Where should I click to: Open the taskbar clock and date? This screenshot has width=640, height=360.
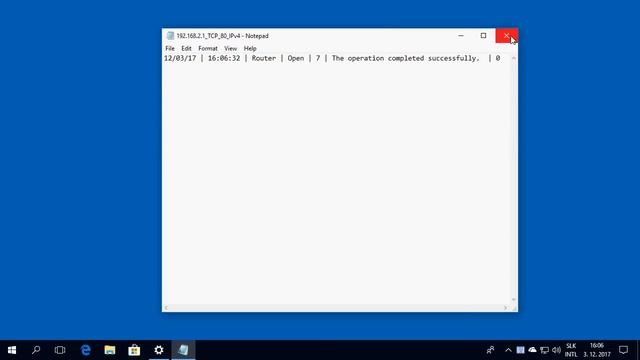point(597,350)
